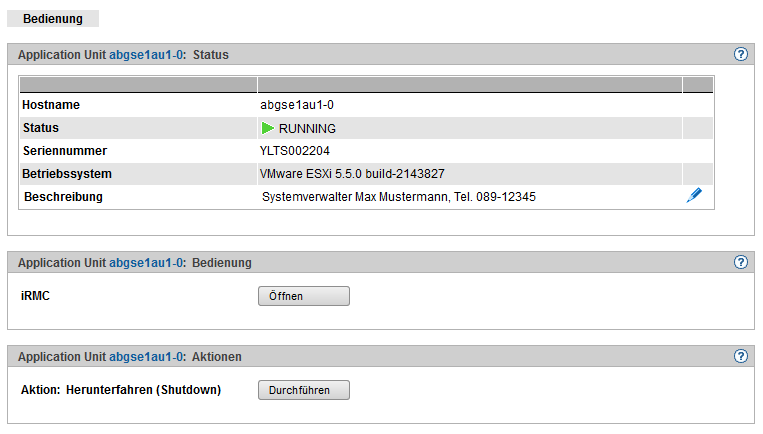Select the Seriennummer row label
763x434 pixels.
[64, 151]
